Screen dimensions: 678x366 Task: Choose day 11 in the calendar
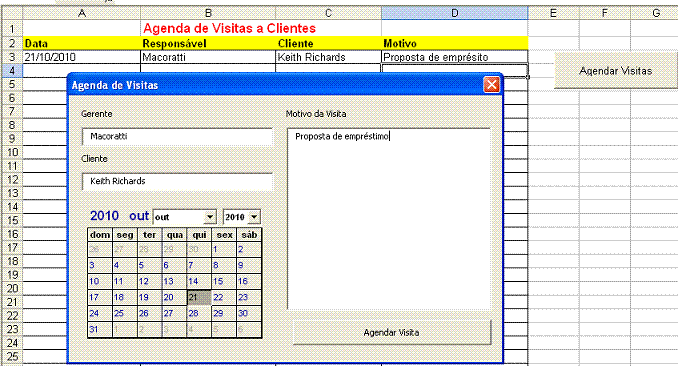click(125, 282)
